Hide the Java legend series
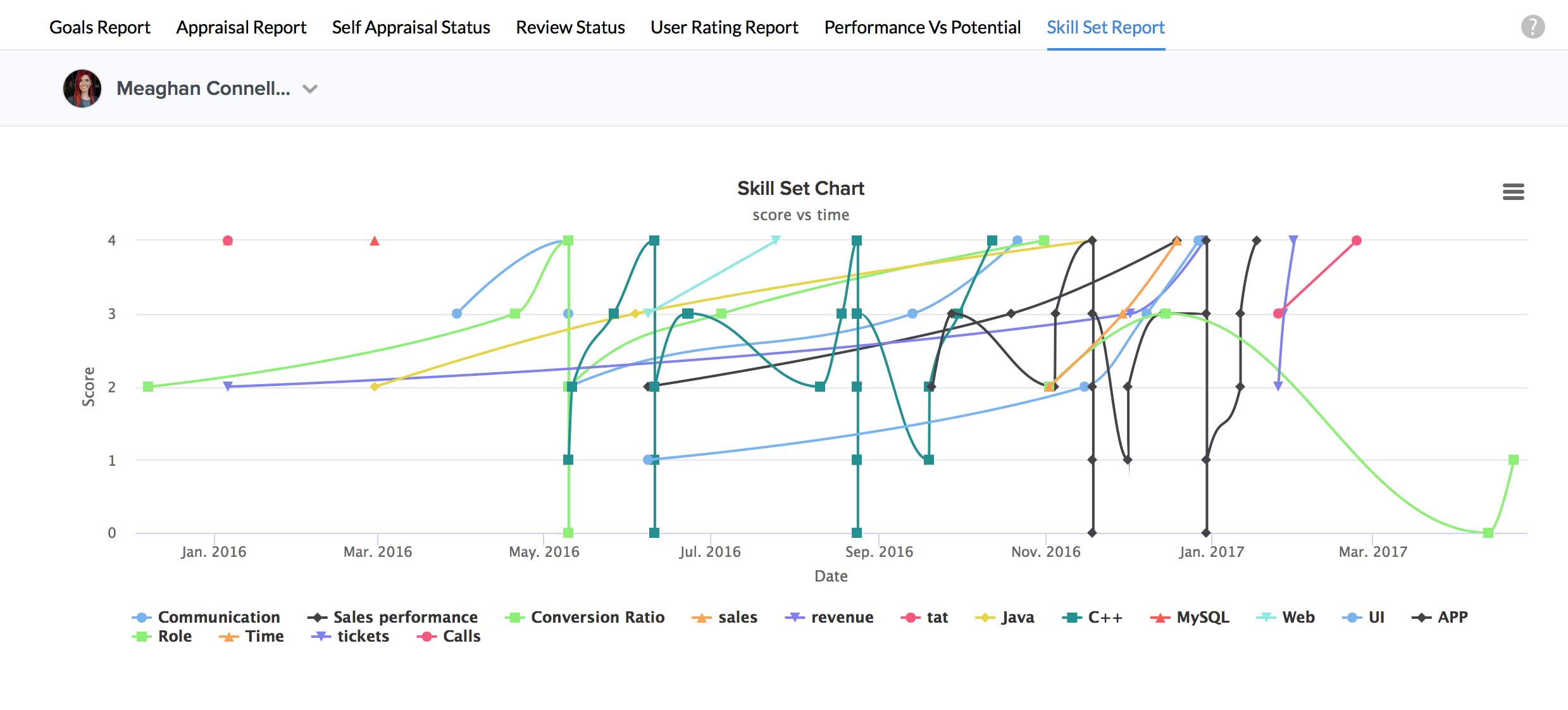 pyautogui.click(x=1017, y=617)
